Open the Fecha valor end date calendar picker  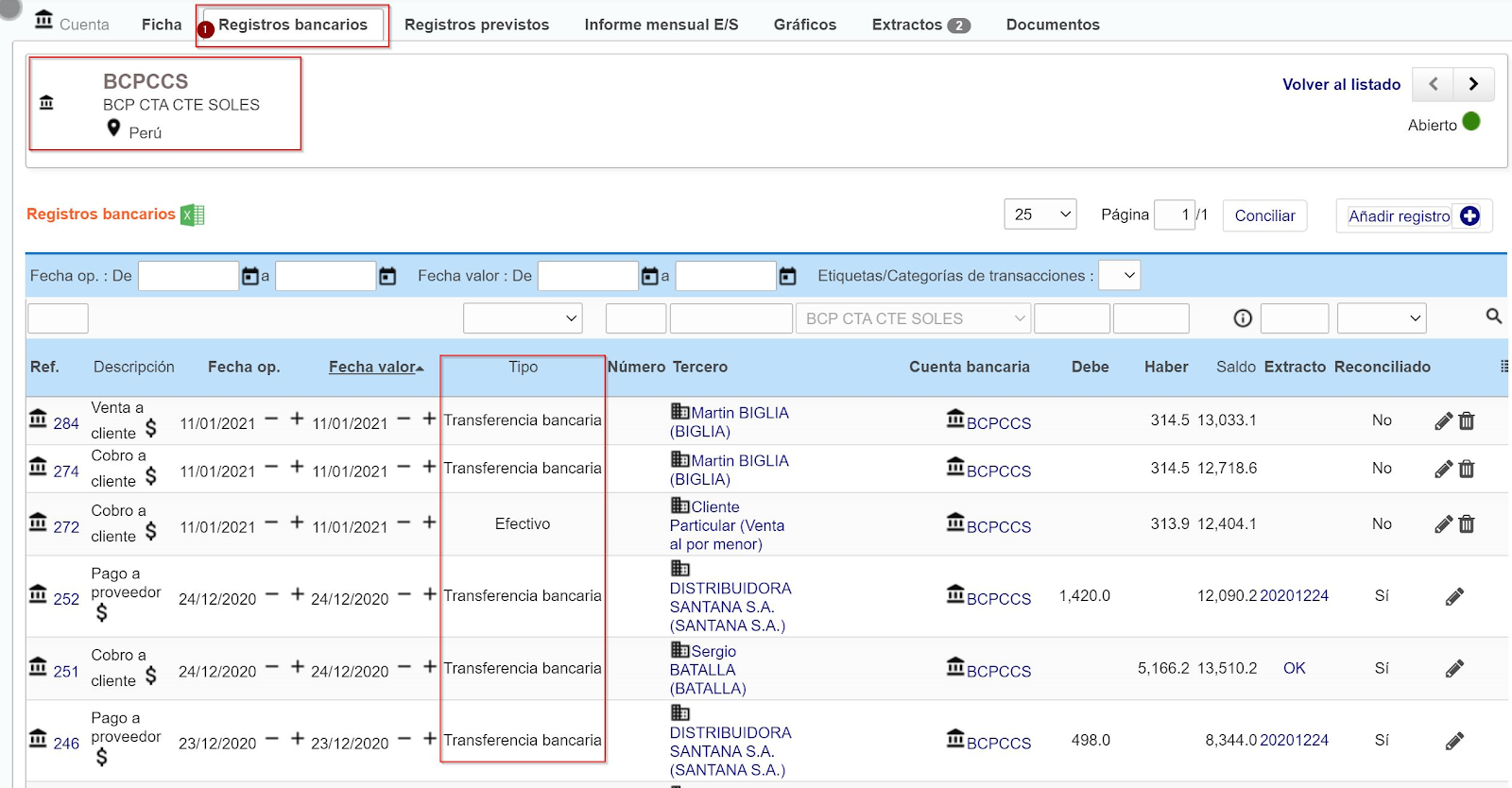(787, 276)
